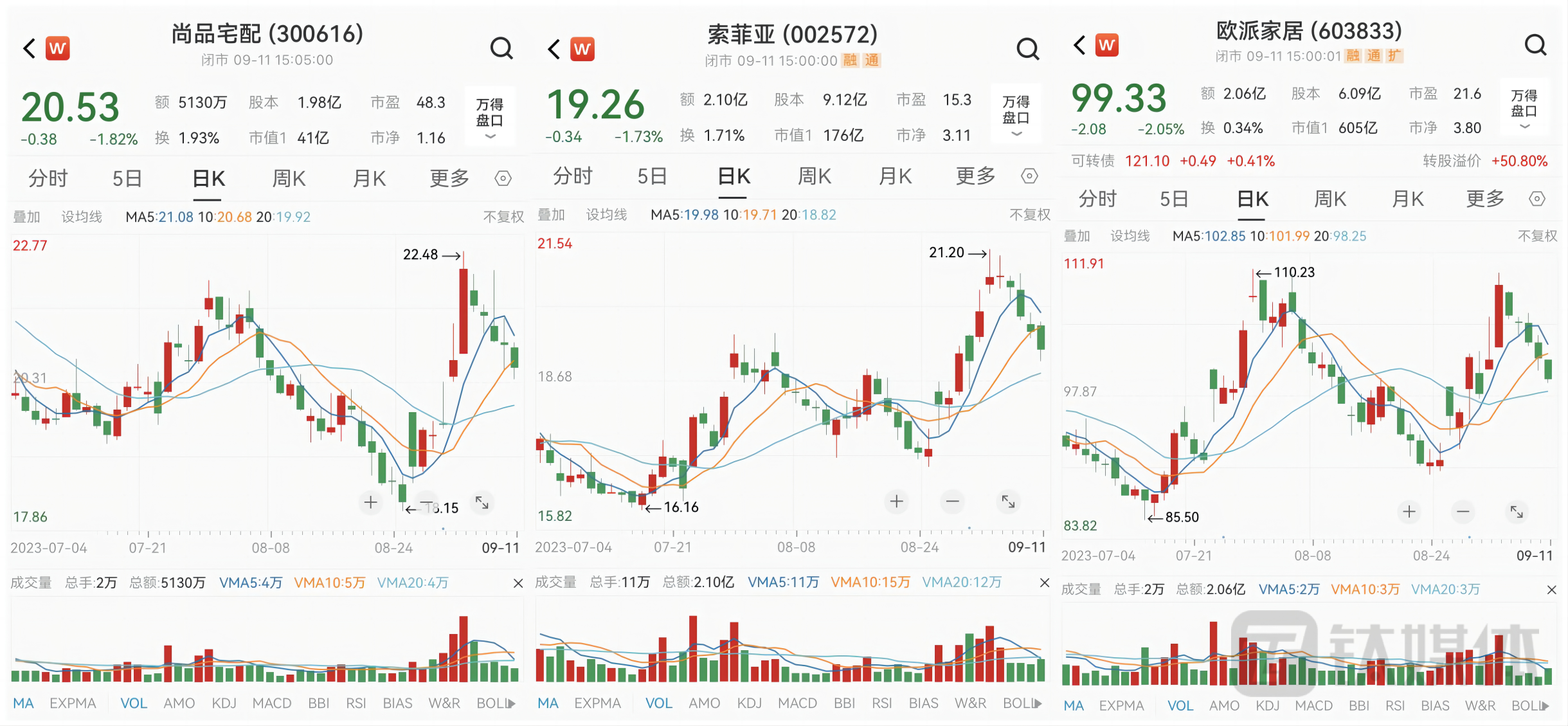Zoom in on 尚品宅配 K-line chart
The width and height of the screenshot is (1568, 726).
370,502
